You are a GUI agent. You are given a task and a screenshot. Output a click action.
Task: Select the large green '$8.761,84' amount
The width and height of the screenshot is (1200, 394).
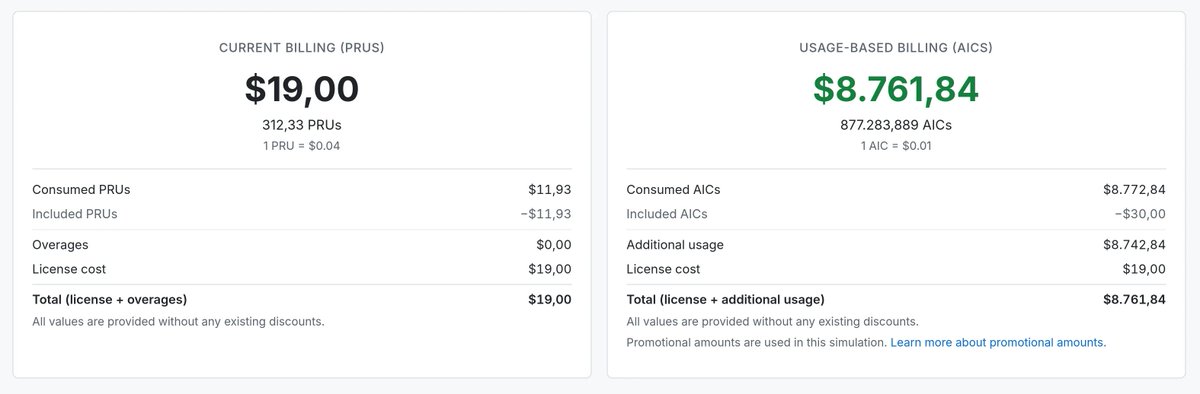(896, 89)
